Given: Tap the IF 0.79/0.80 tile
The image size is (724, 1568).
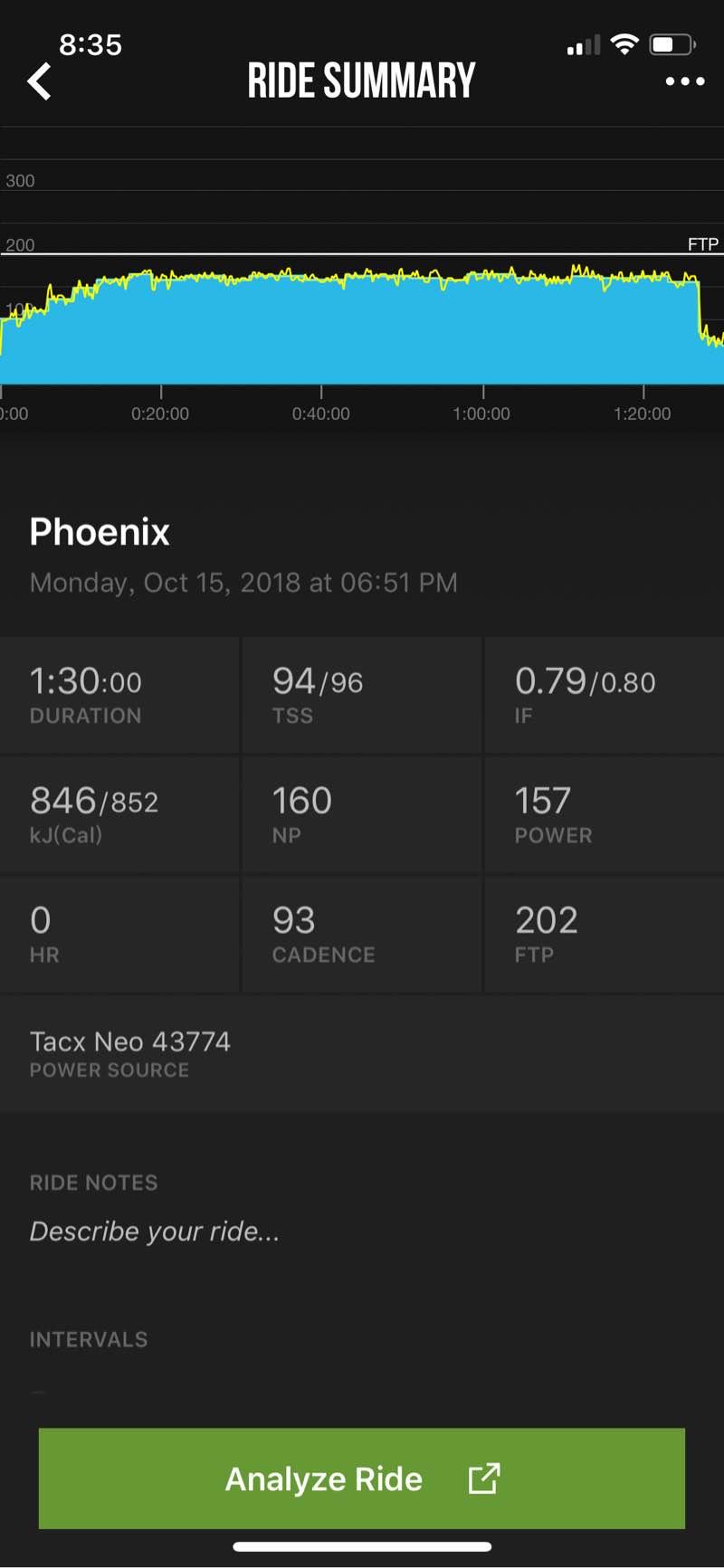Looking at the screenshot, I should (604, 695).
